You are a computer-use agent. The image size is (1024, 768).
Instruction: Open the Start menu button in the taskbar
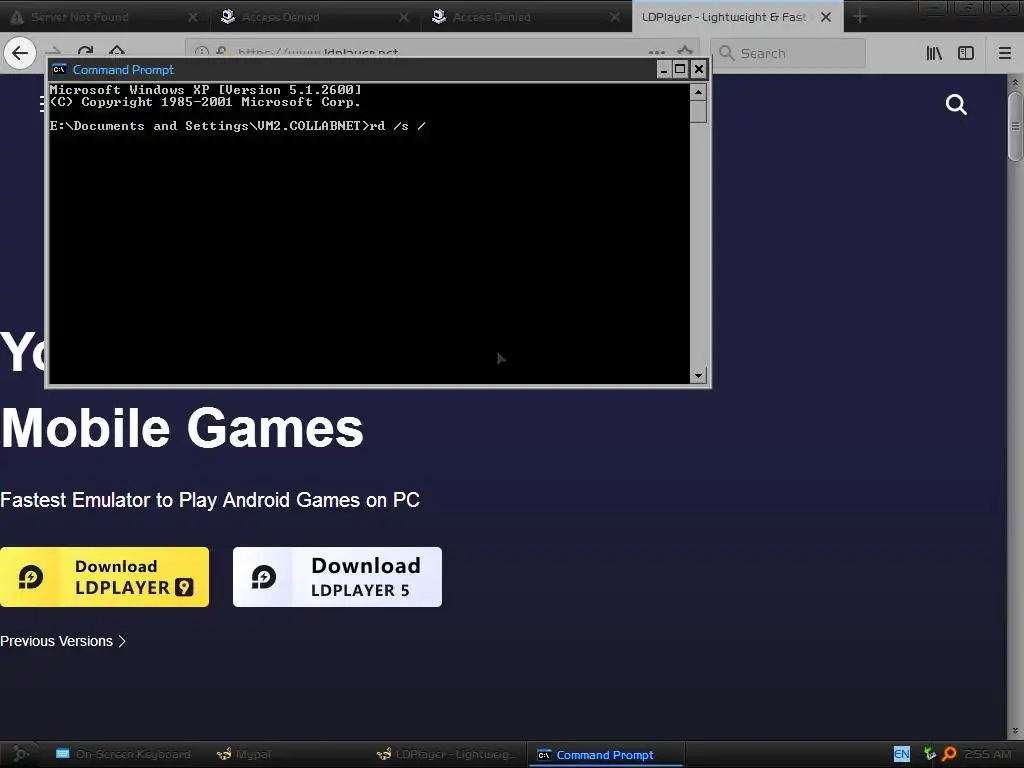[21, 754]
